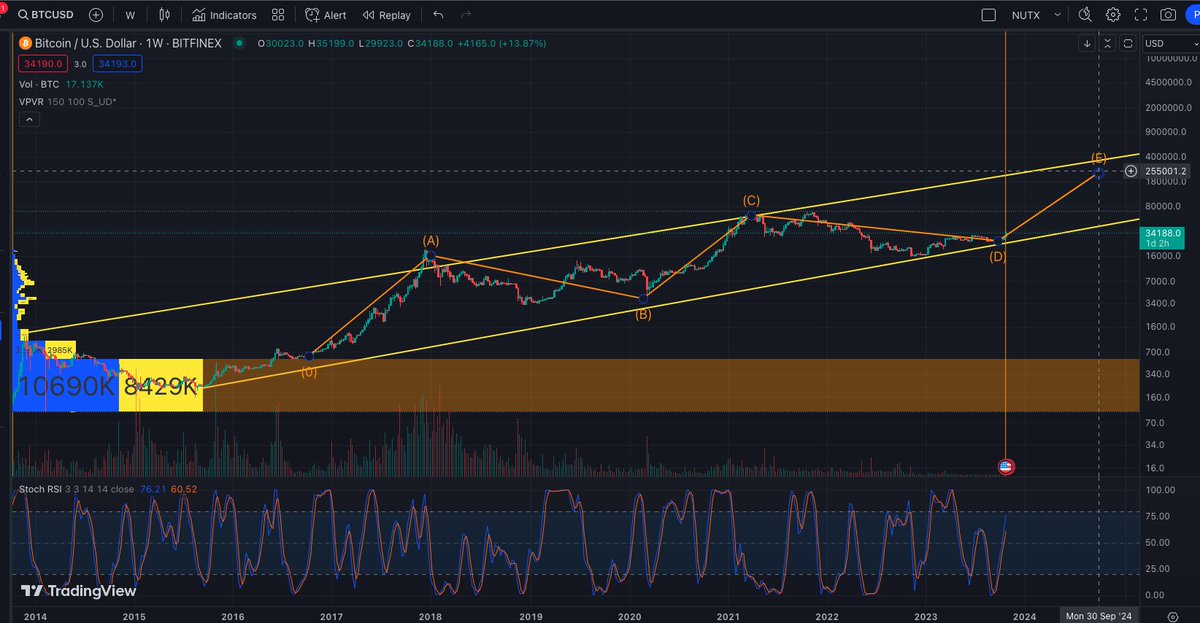Image resolution: width=1200 pixels, height=623 pixels.
Task: Click the 2020 time axis label
Action: pos(629,615)
